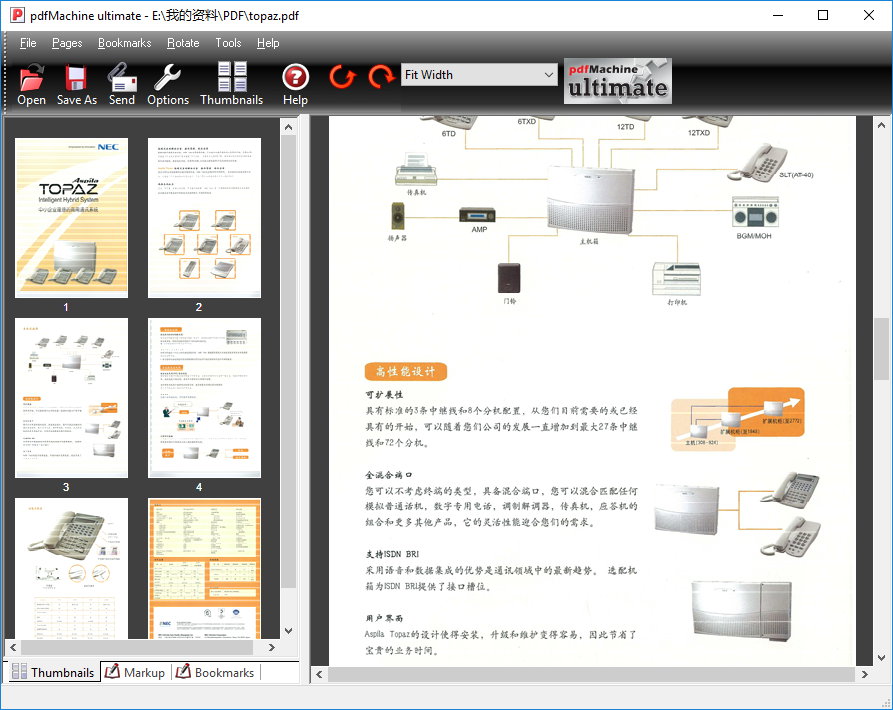Open the Options wrench tool
893x710 pixels.
[167, 84]
